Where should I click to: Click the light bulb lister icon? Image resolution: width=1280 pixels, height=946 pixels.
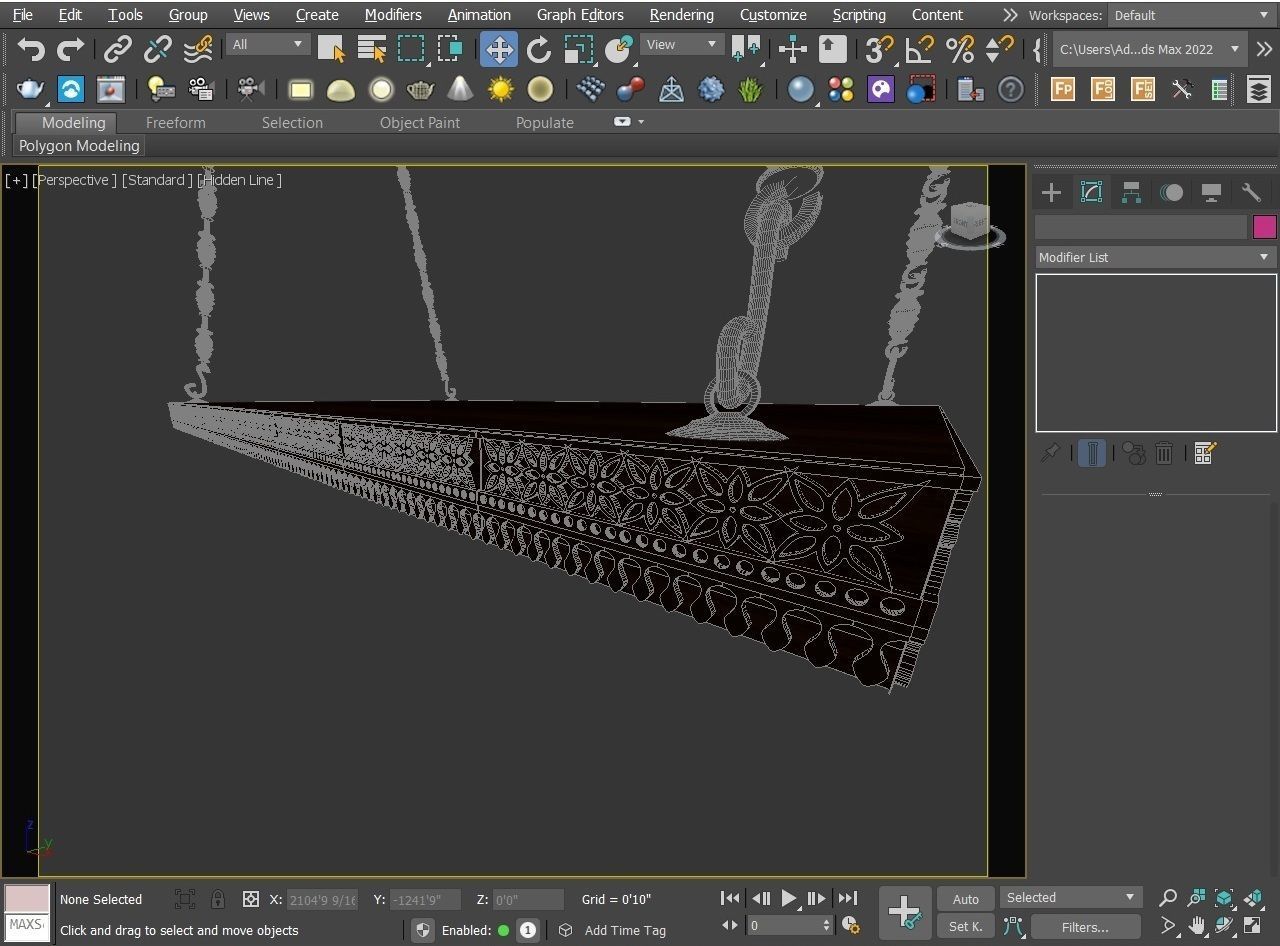160,90
